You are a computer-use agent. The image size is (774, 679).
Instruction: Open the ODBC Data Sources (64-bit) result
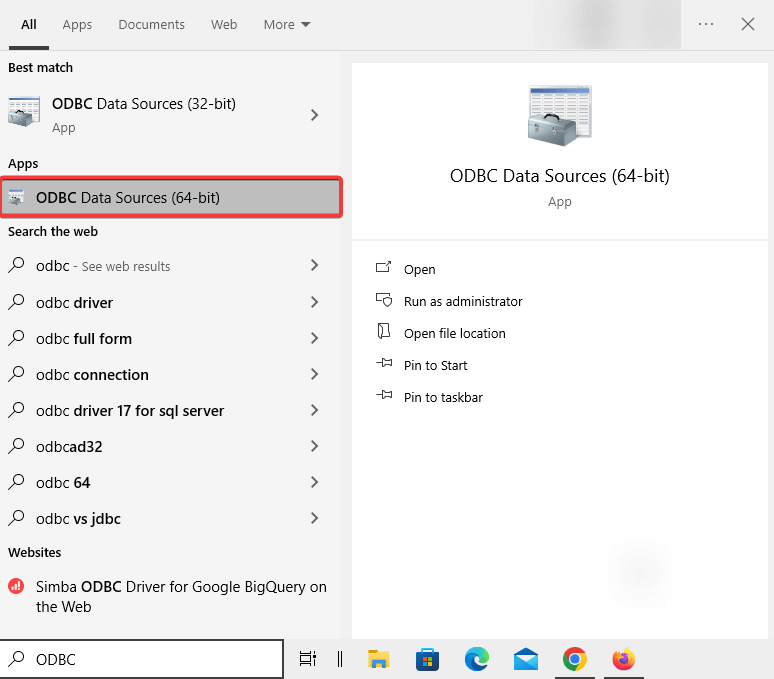[171, 197]
